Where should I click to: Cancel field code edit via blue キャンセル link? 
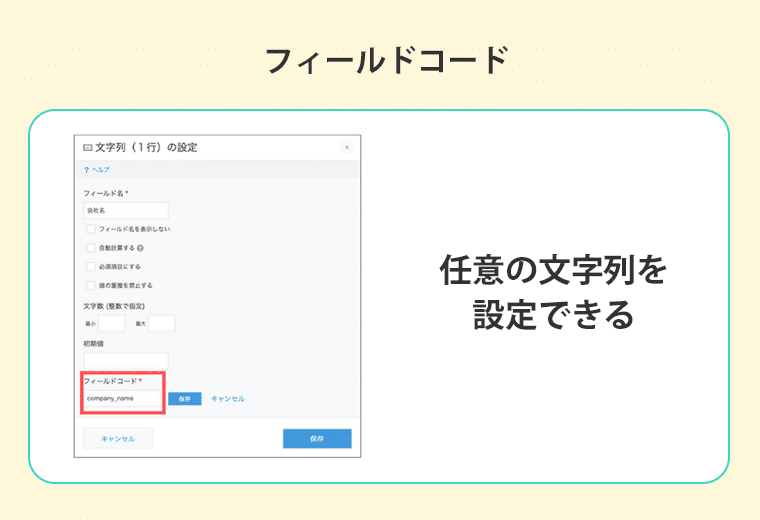click(228, 399)
